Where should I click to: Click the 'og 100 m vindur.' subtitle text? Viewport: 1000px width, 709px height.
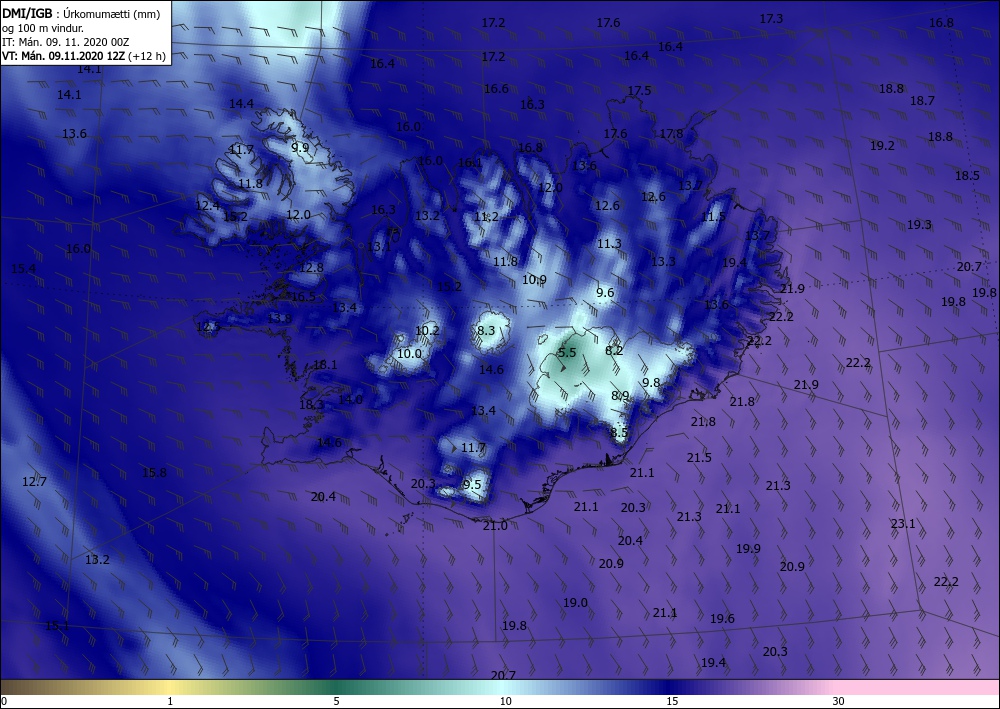pyautogui.click(x=42, y=28)
